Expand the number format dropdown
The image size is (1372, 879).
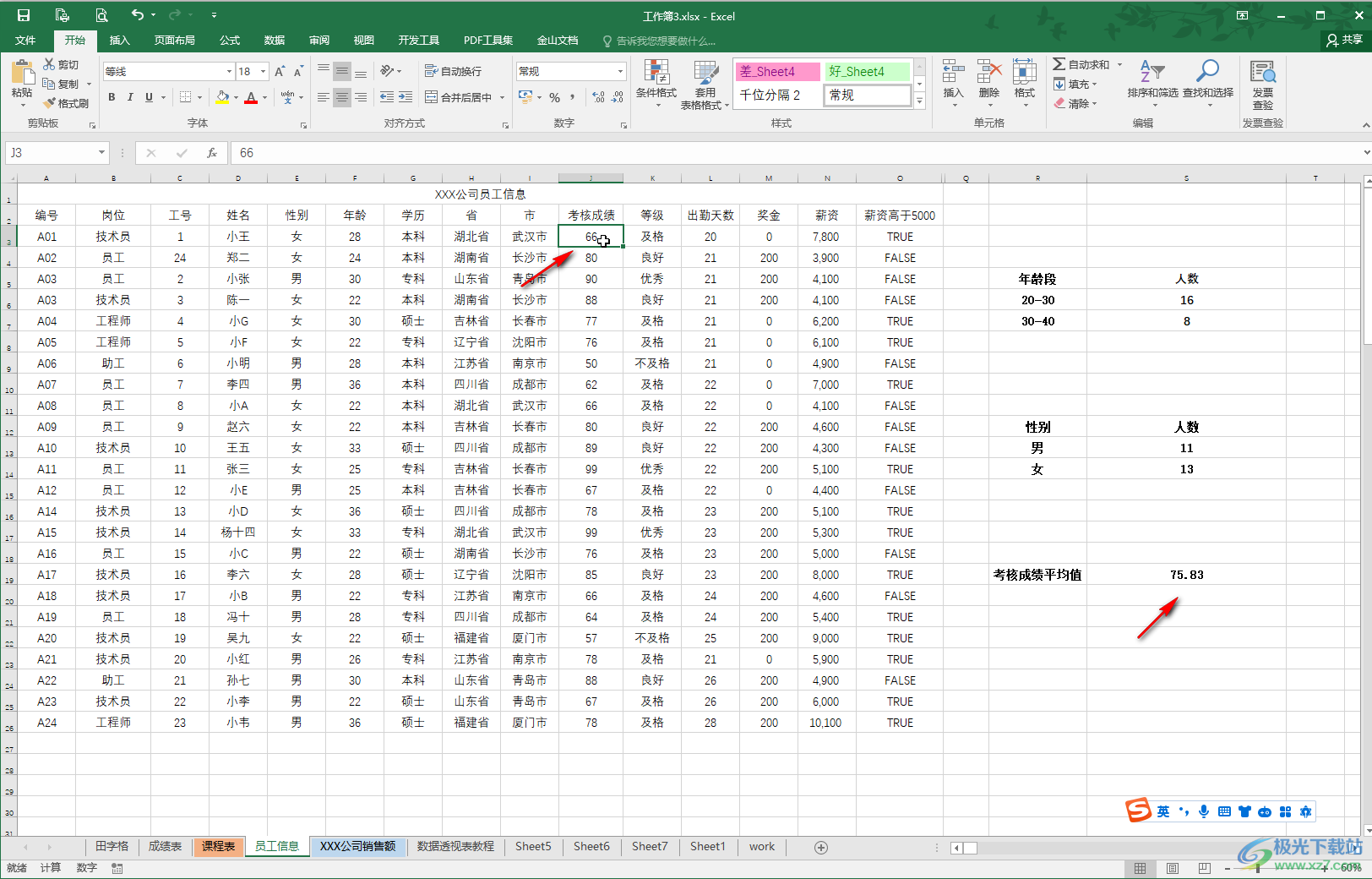[x=620, y=72]
